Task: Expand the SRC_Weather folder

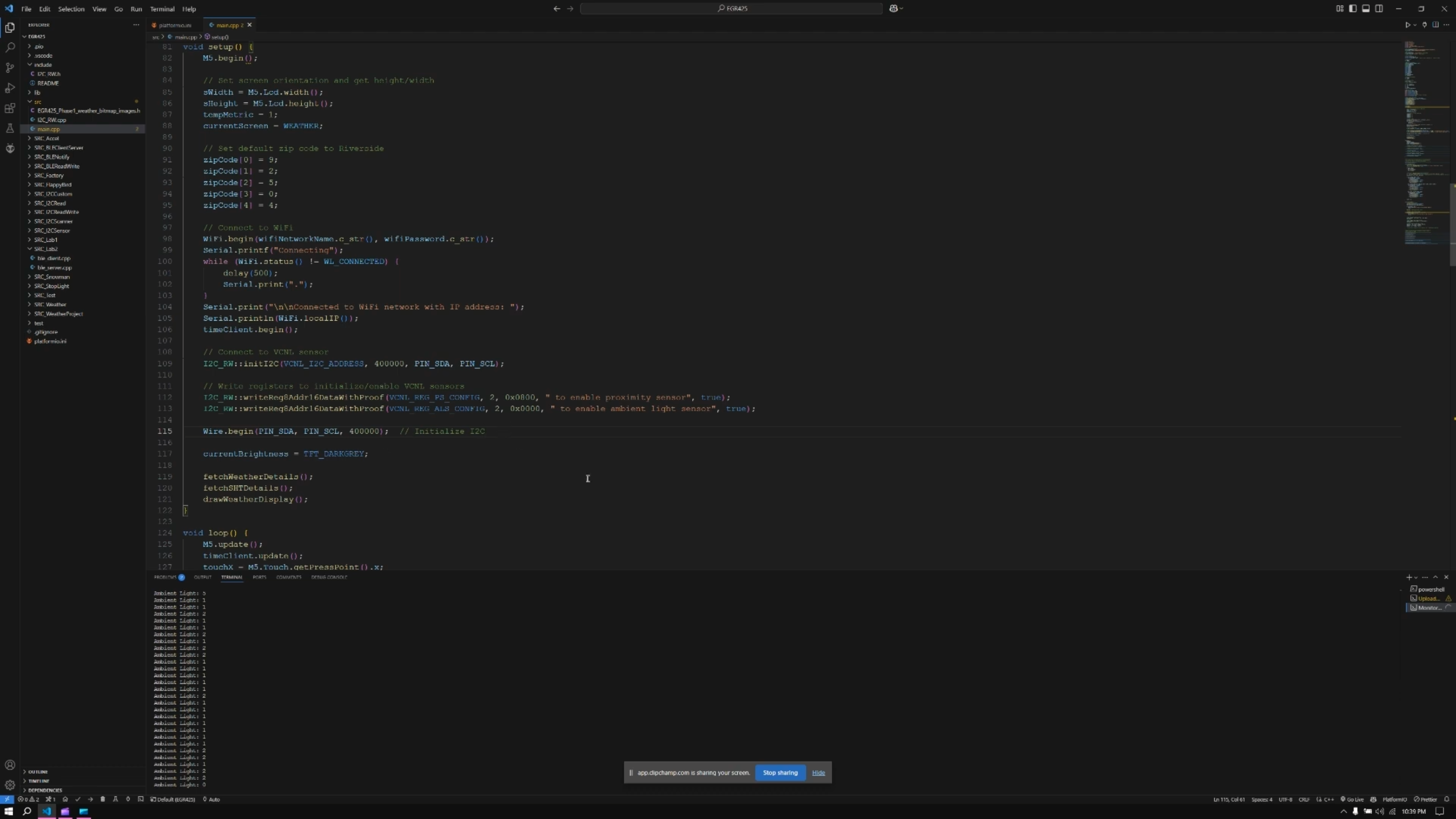Action: (50, 304)
